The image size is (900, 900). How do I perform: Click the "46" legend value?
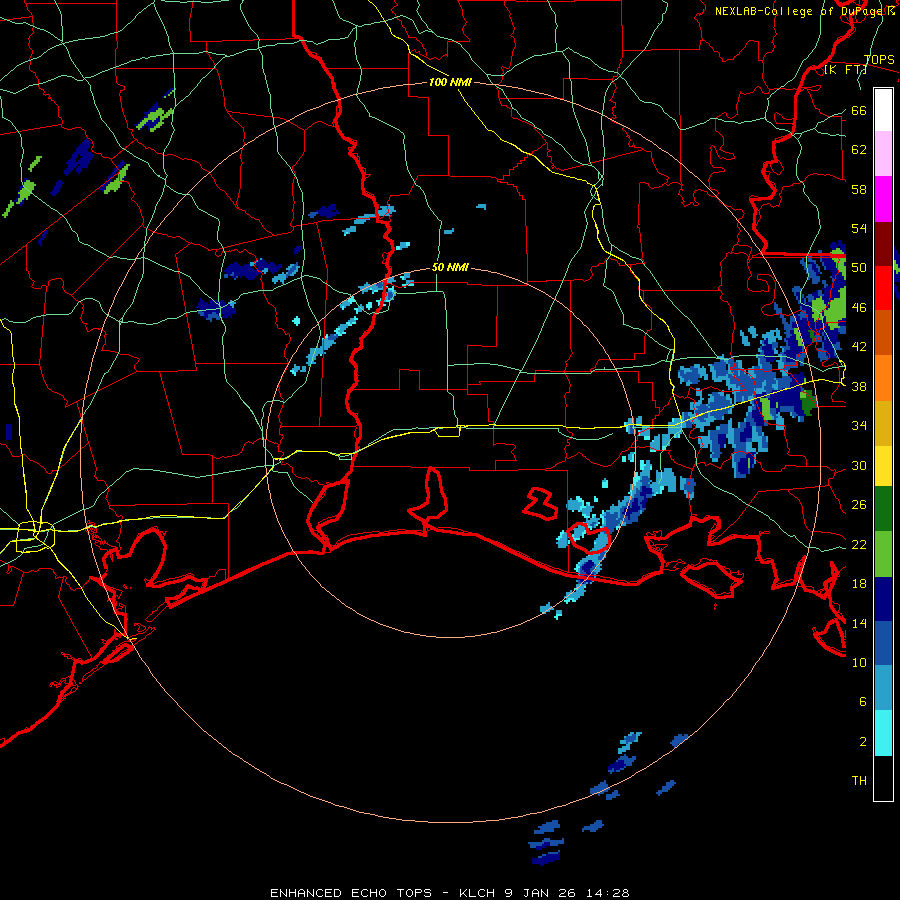(x=859, y=308)
